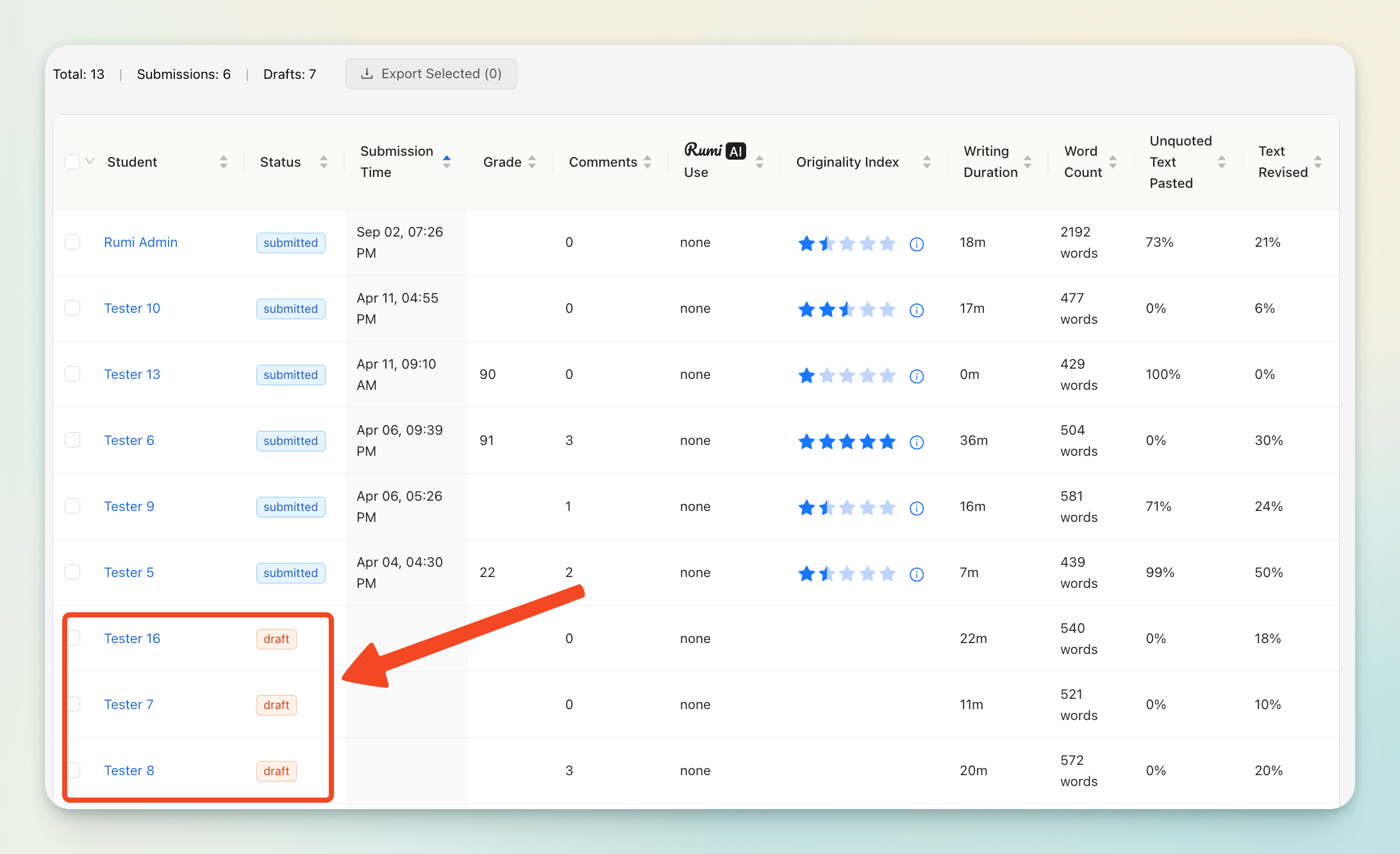Click info icon beside Tester 6's five stars

(x=917, y=442)
